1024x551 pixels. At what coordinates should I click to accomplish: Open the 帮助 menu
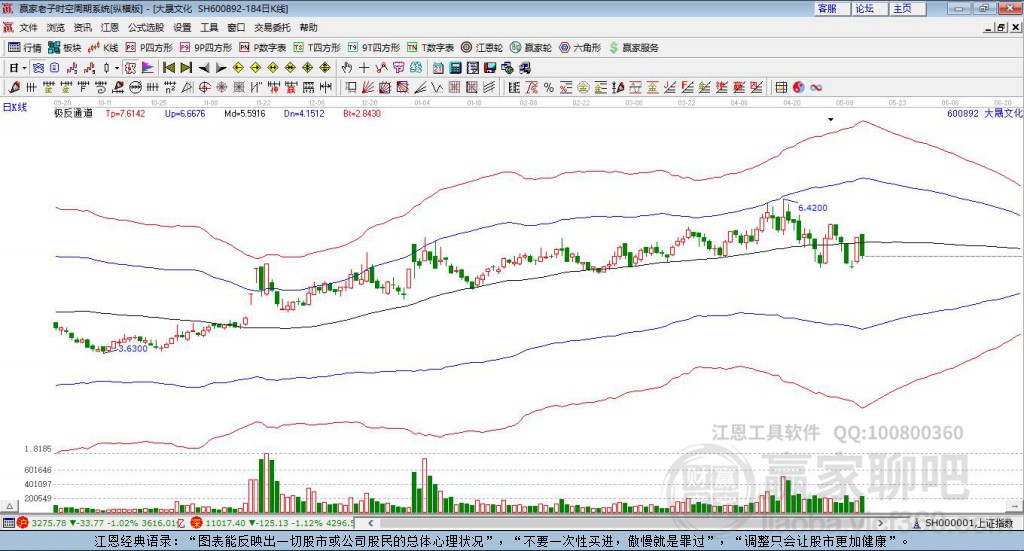click(308, 27)
